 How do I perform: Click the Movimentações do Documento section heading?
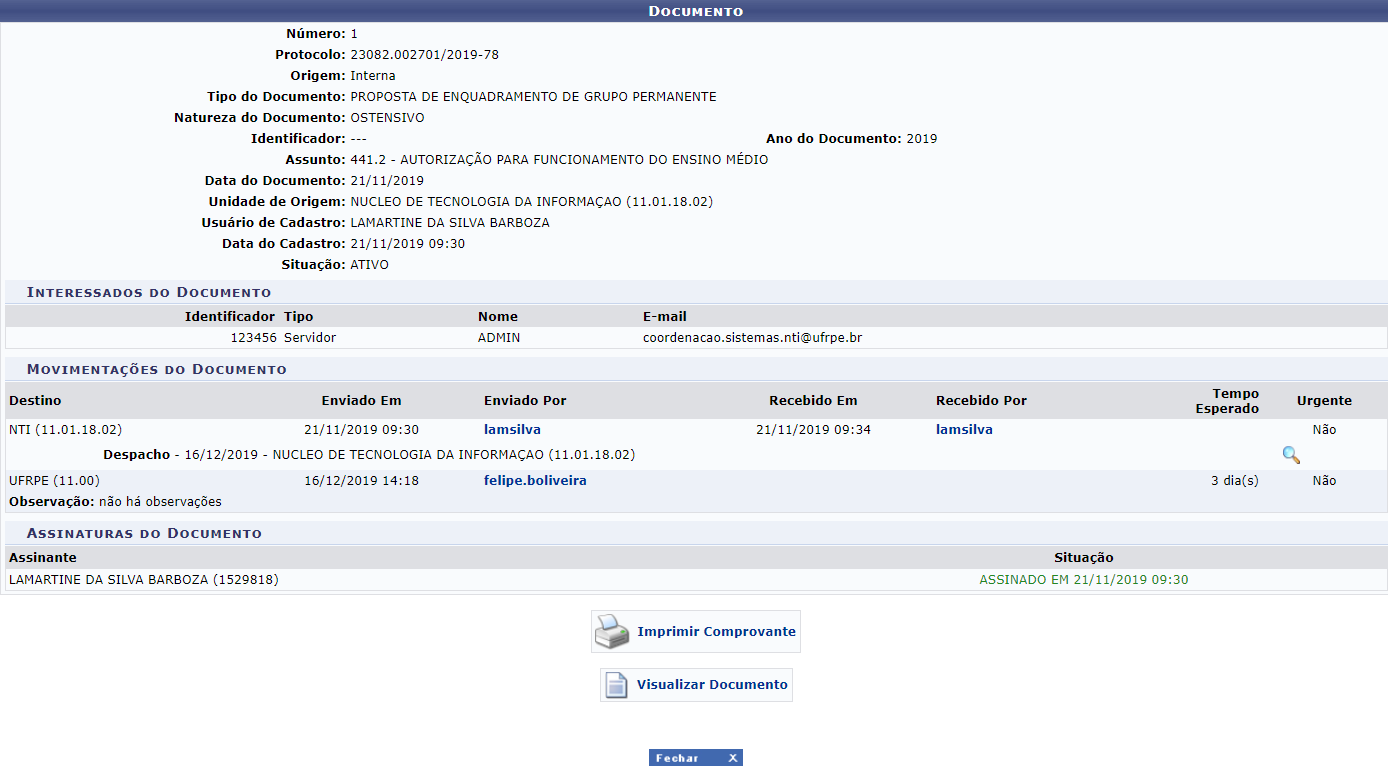click(x=157, y=370)
